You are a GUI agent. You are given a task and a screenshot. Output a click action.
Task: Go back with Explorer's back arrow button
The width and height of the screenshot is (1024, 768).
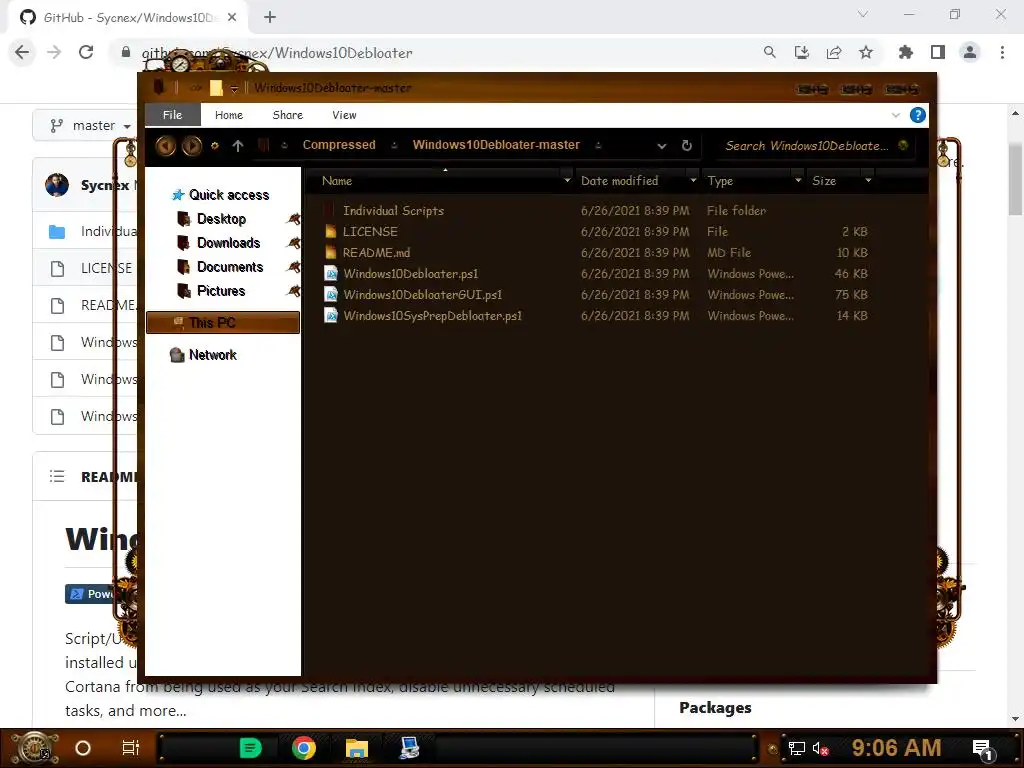[165, 146]
